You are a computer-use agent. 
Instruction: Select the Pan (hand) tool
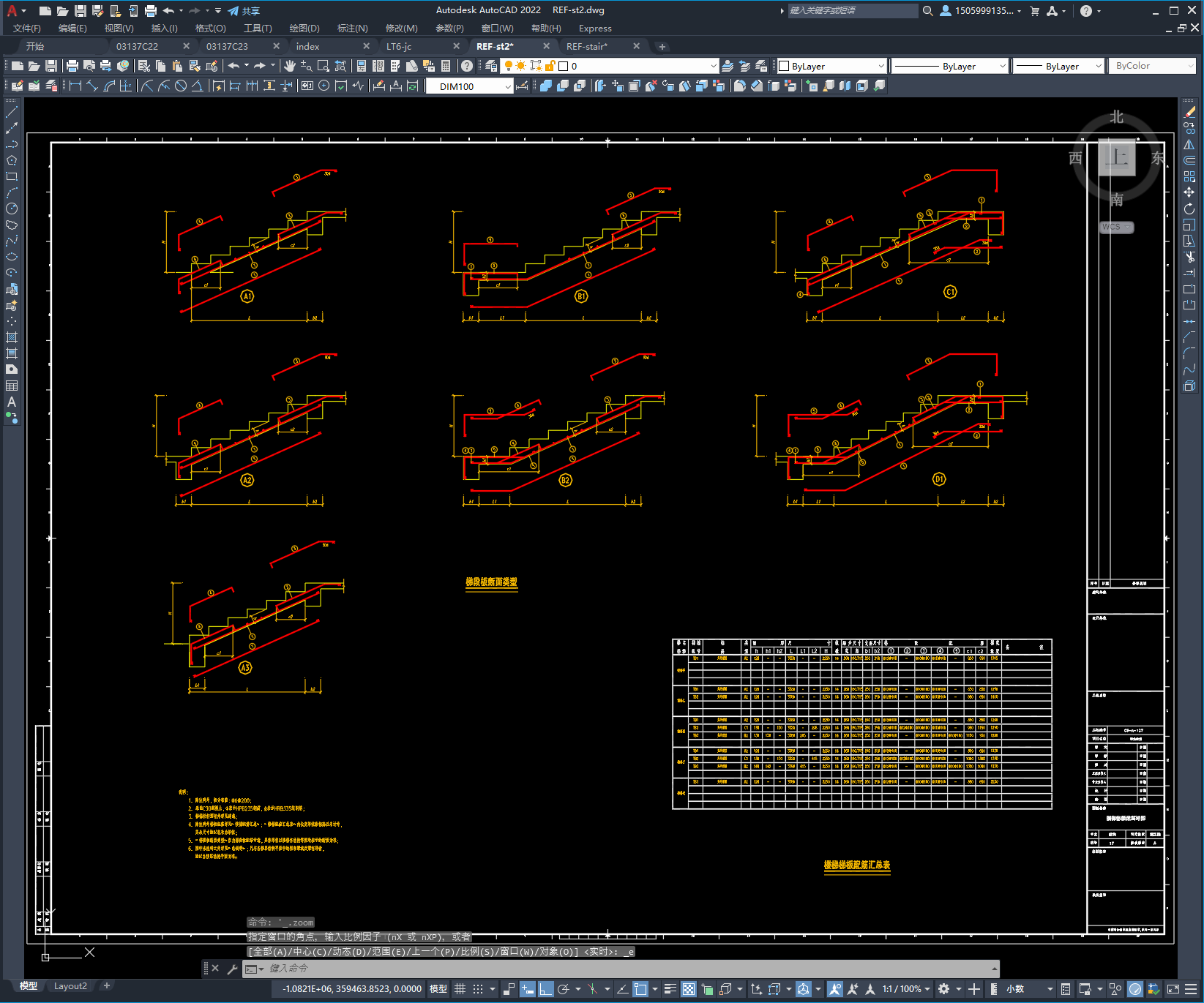[289, 66]
